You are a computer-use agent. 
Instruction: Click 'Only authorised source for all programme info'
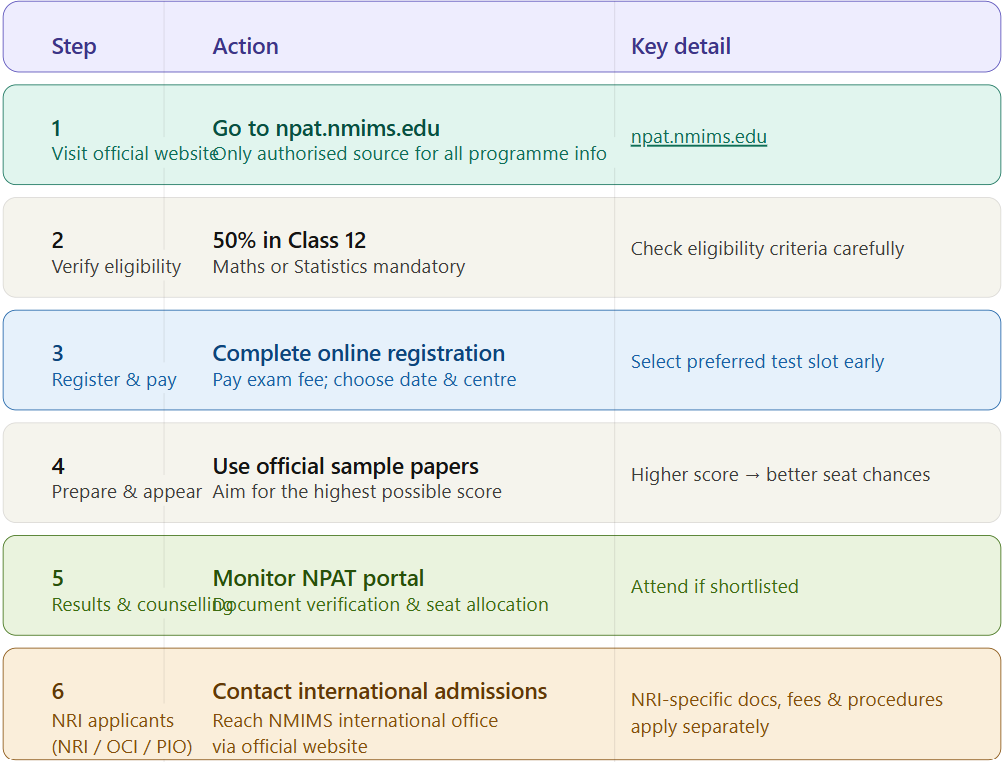point(410,154)
